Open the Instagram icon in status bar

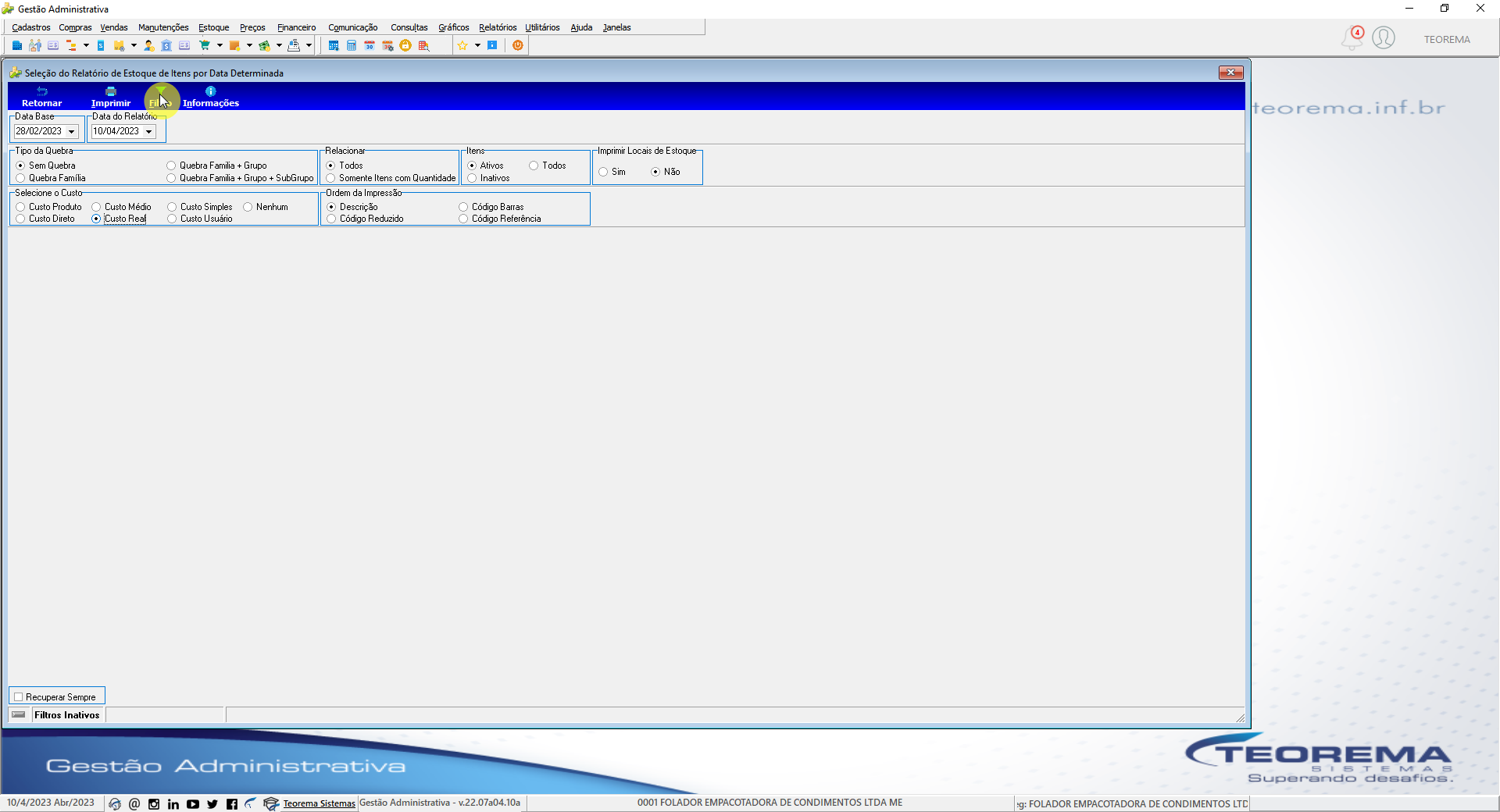click(154, 803)
